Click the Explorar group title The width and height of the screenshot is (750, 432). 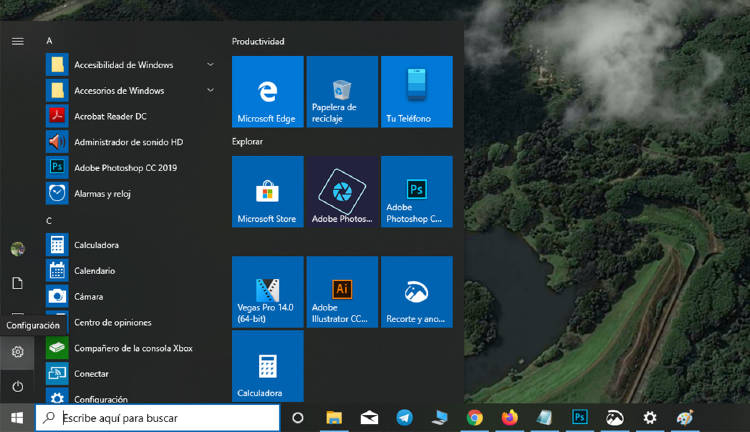point(247,142)
